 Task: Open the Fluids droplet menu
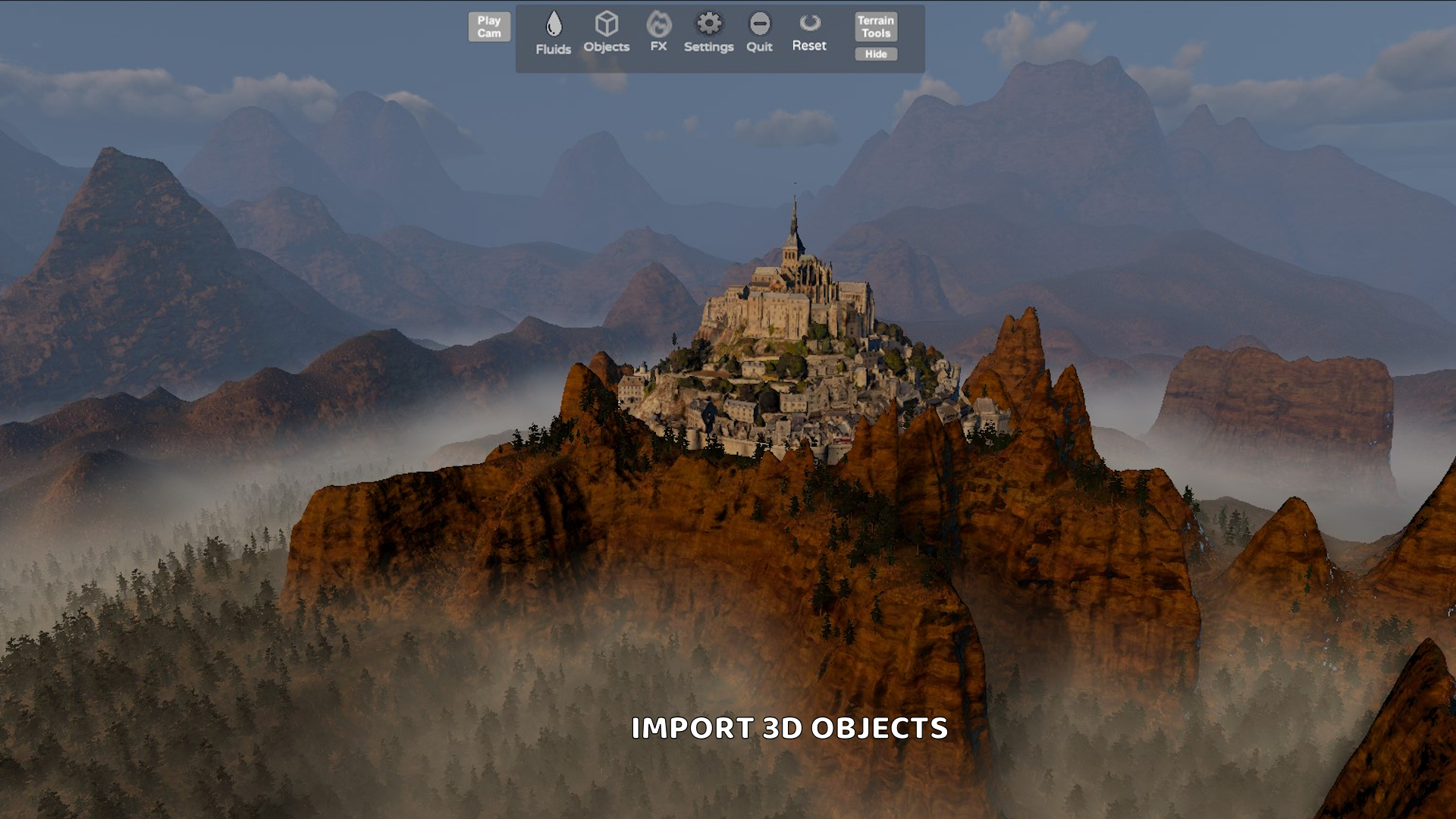click(554, 33)
